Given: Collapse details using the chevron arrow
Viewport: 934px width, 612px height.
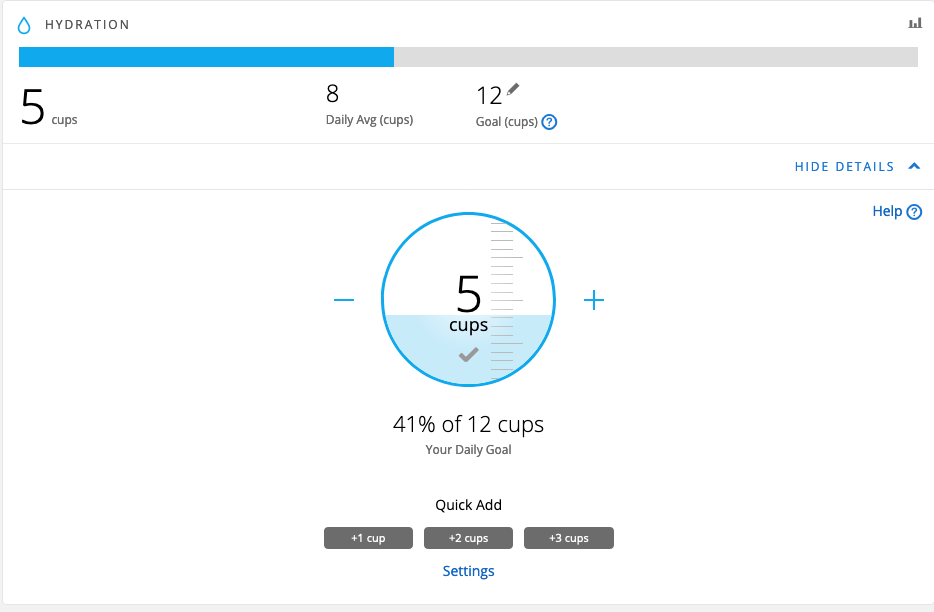Looking at the screenshot, I should pyautogui.click(x=913, y=167).
